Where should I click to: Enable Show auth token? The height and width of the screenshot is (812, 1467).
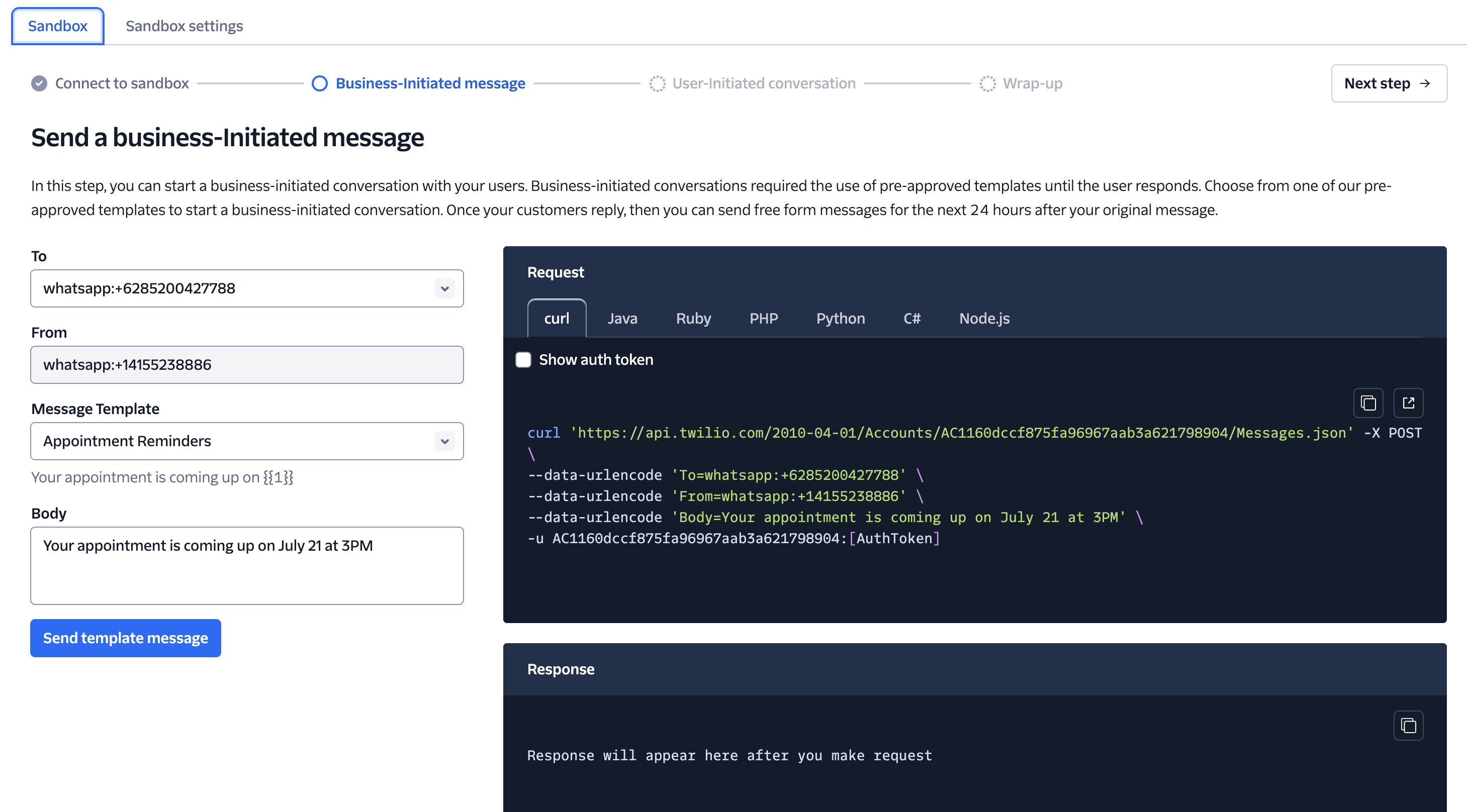(523, 359)
